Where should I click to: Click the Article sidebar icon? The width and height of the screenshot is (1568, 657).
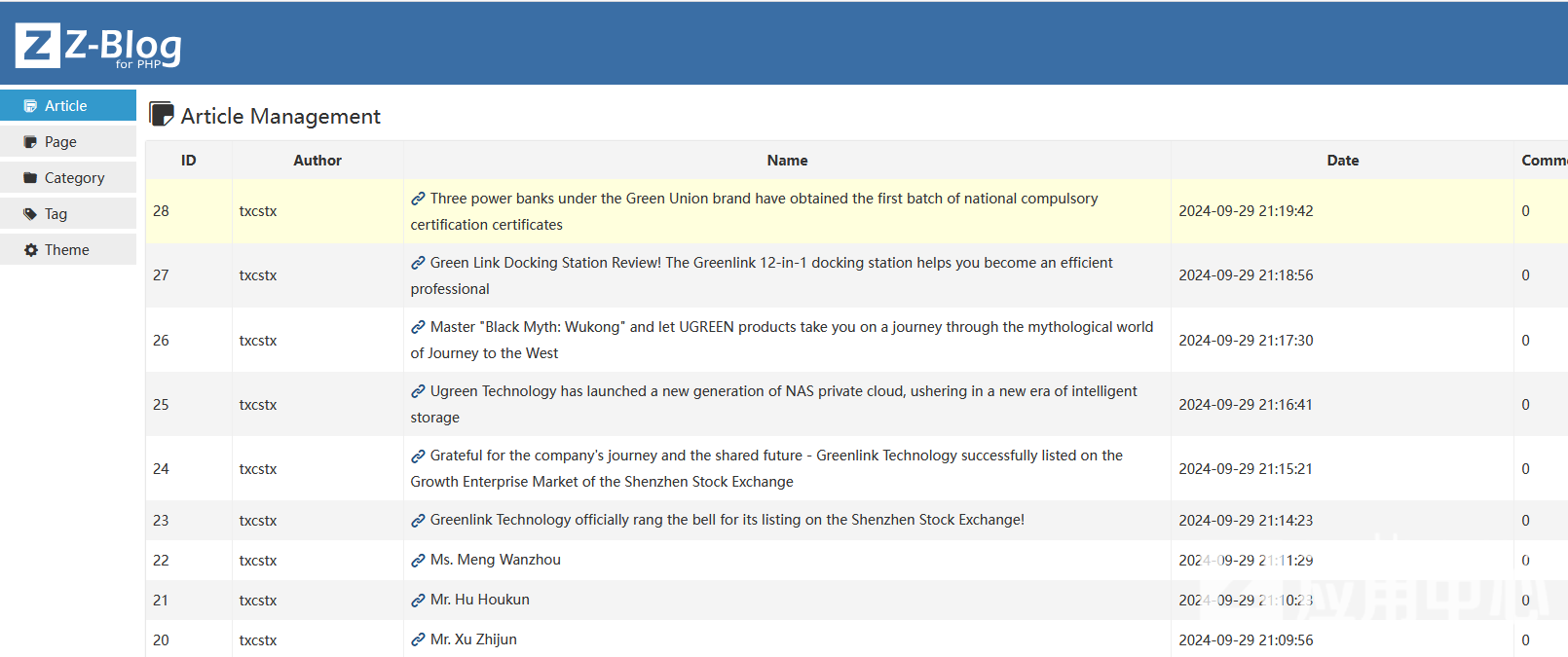point(30,106)
